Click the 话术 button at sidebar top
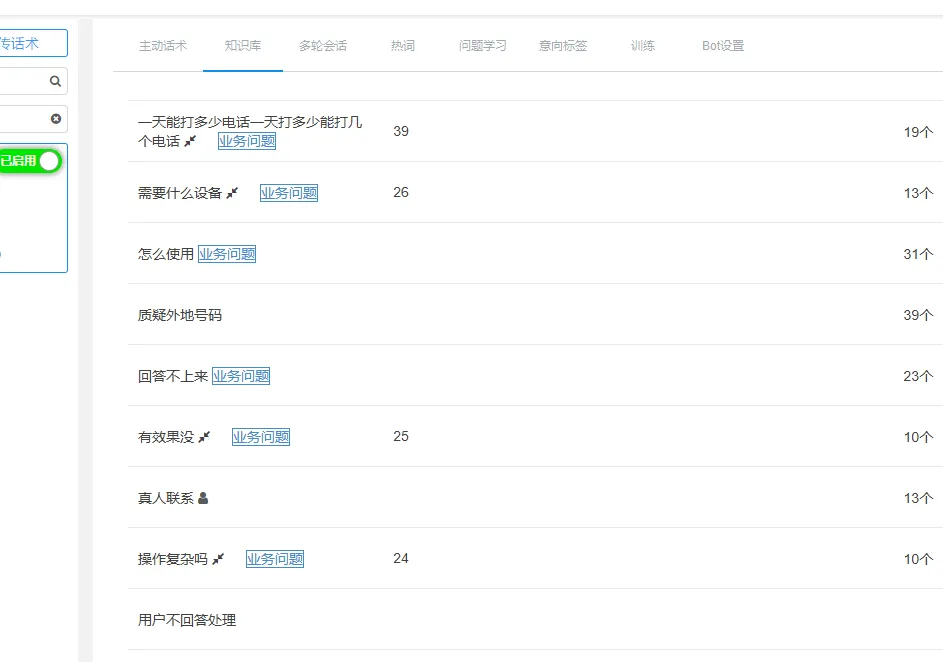 pyautogui.click(x=33, y=43)
